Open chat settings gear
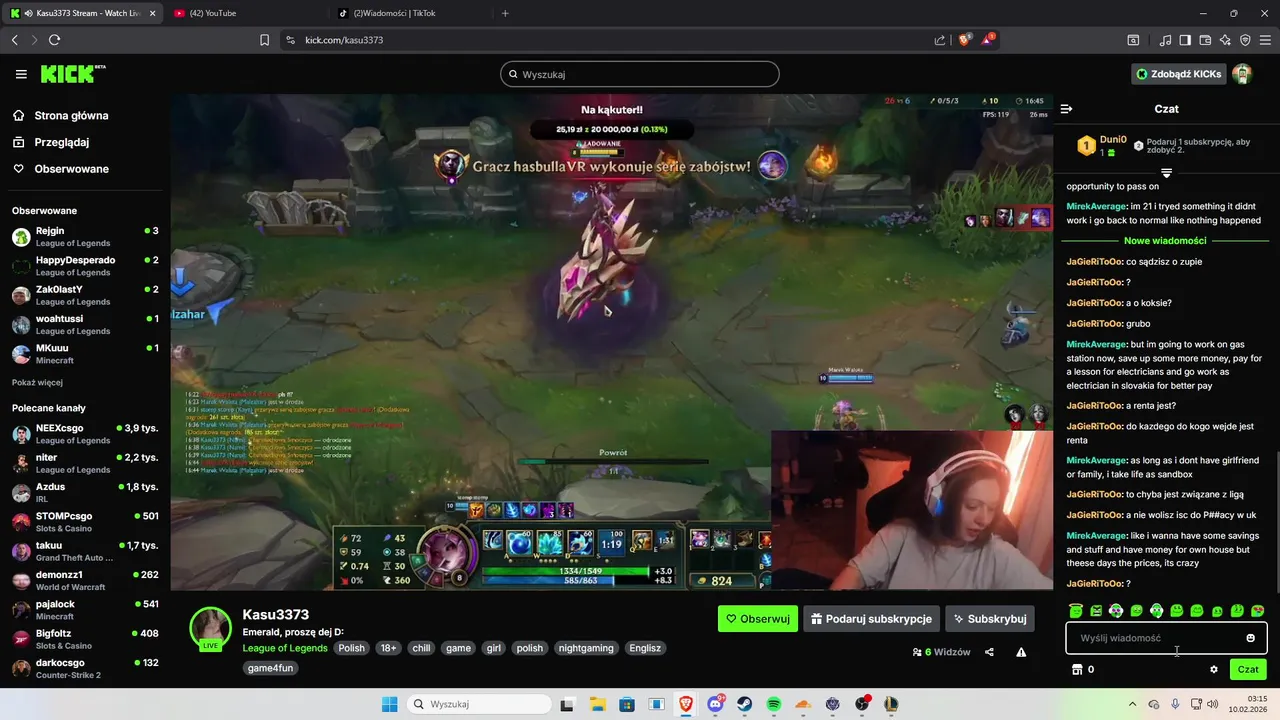 [x=1214, y=669]
